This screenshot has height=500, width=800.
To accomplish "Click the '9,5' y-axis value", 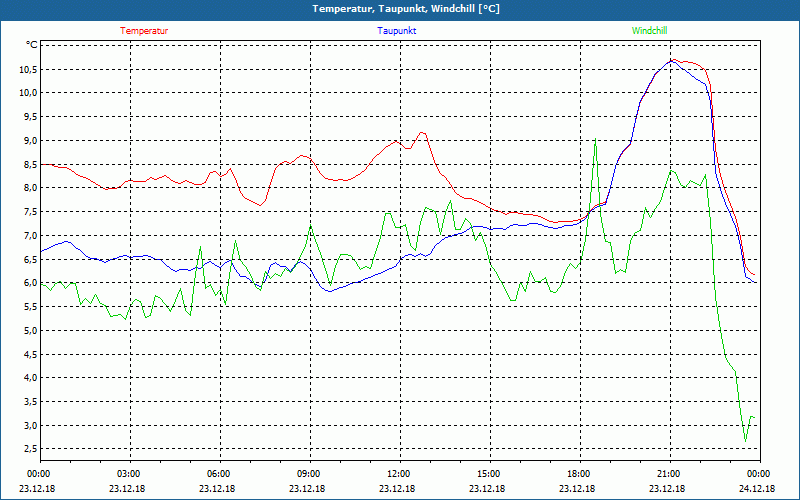I will coord(31,116).
